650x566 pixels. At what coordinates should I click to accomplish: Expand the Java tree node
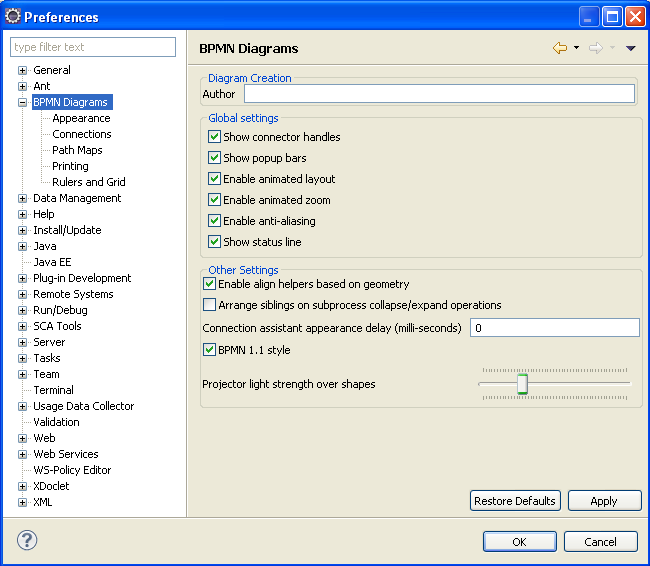22,246
